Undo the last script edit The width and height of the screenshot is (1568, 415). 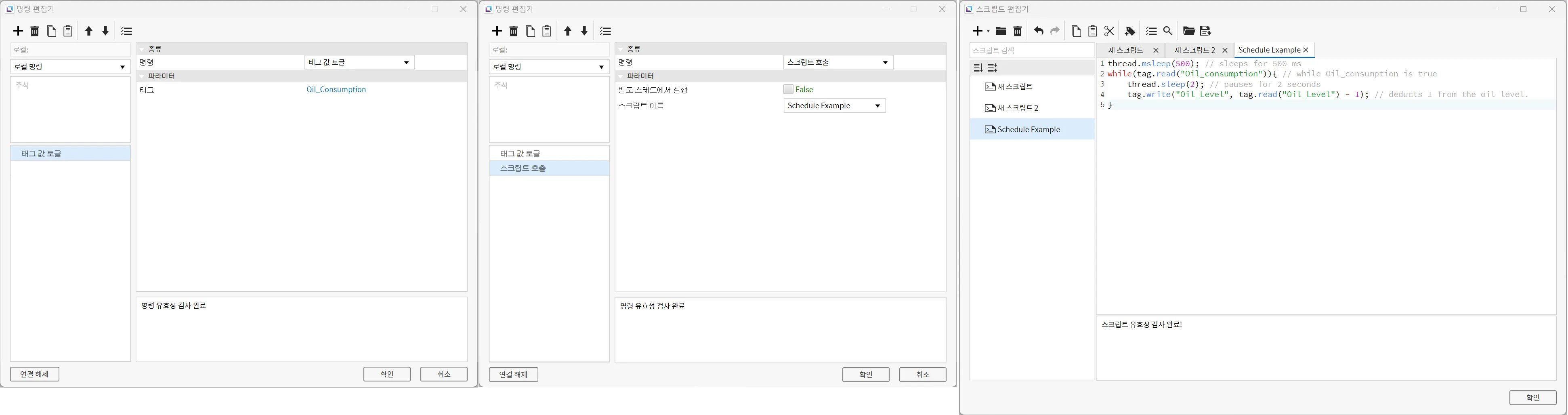1039,31
